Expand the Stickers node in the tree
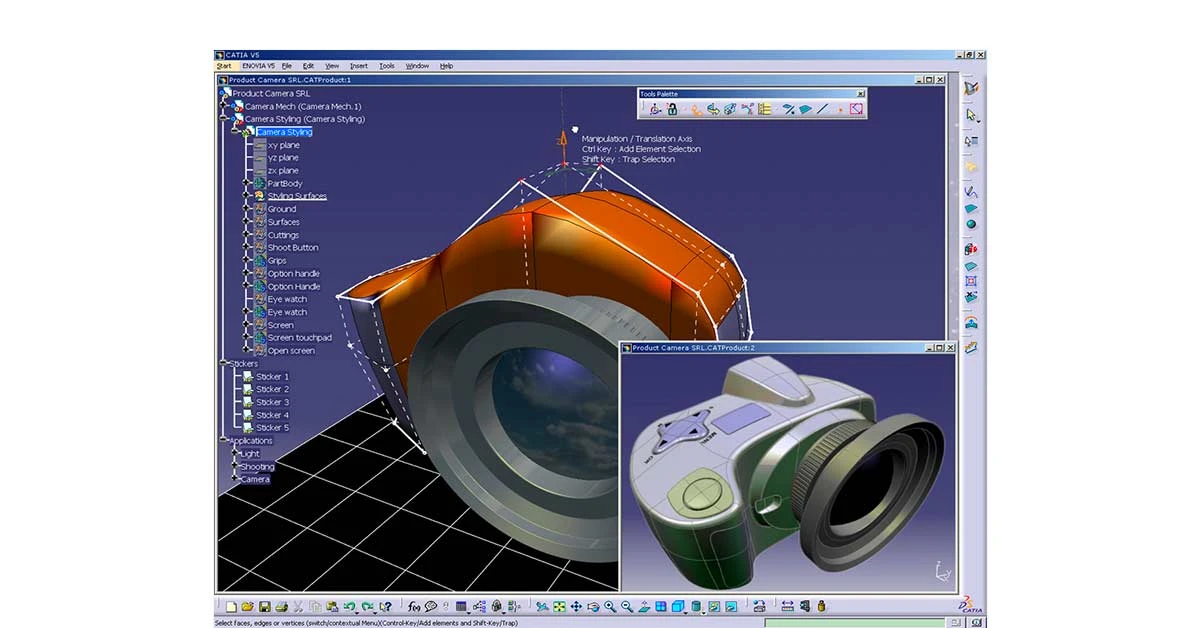Screen dimensions: 1200x628 [x=223, y=360]
